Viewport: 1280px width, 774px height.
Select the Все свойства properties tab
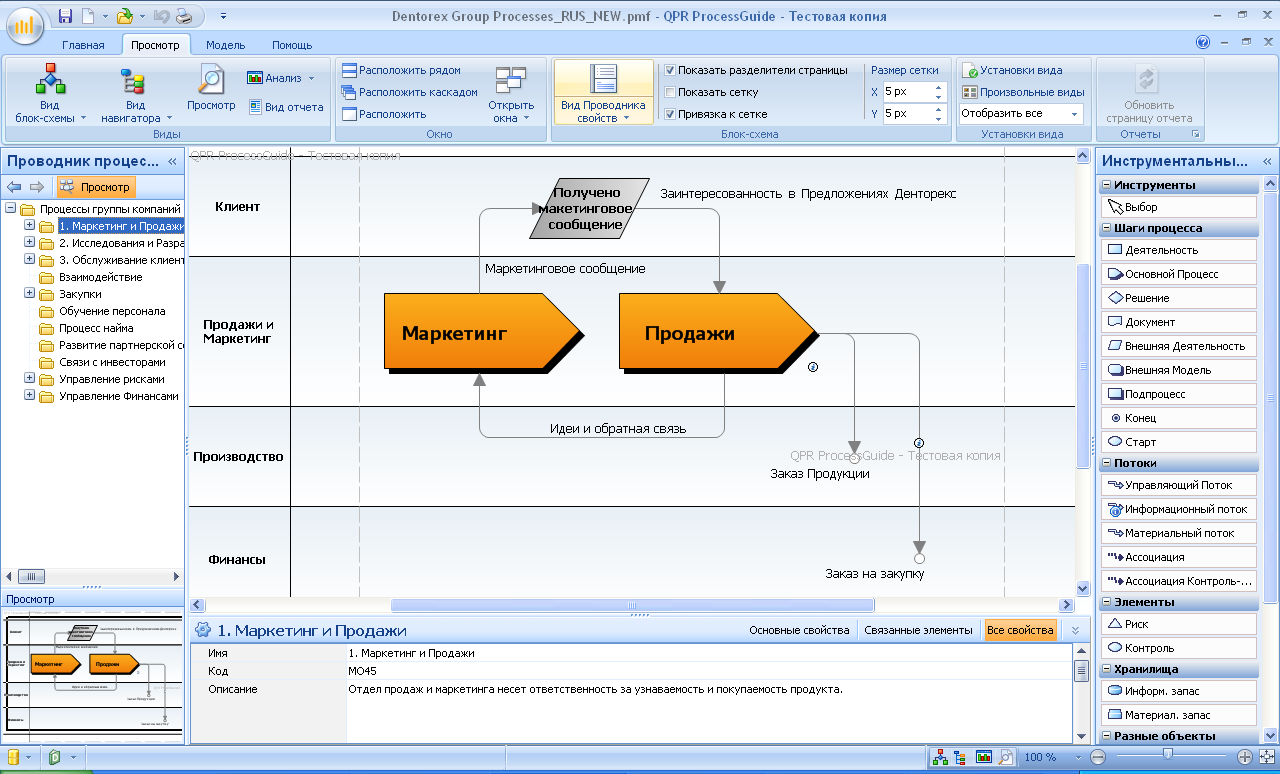pos(1020,630)
